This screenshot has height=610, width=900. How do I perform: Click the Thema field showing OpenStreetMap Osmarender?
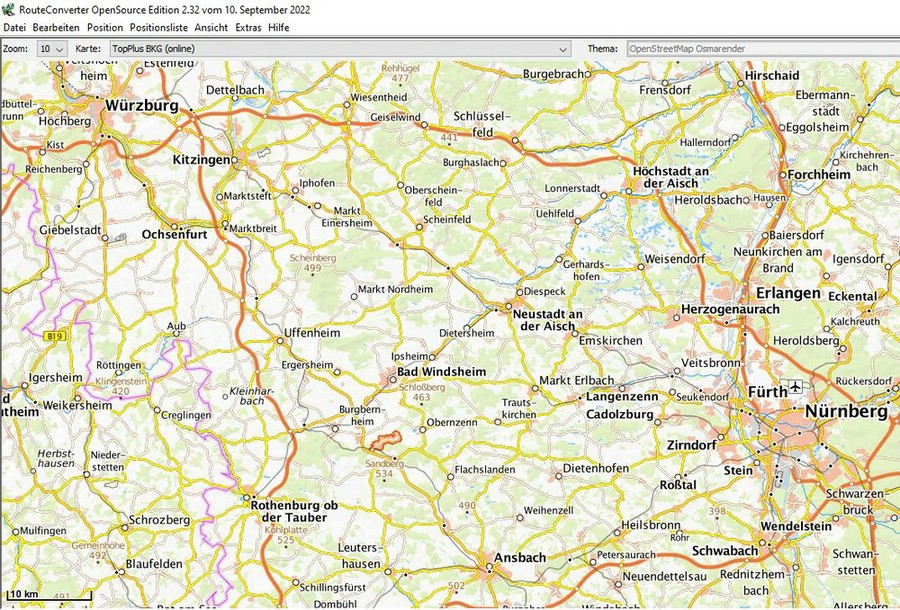[x=760, y=48]
